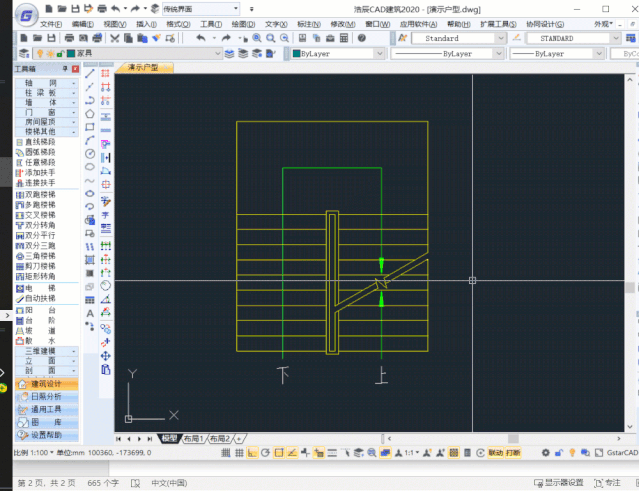Insert an elevator with 电梯 tool

(x=36, y=288)
